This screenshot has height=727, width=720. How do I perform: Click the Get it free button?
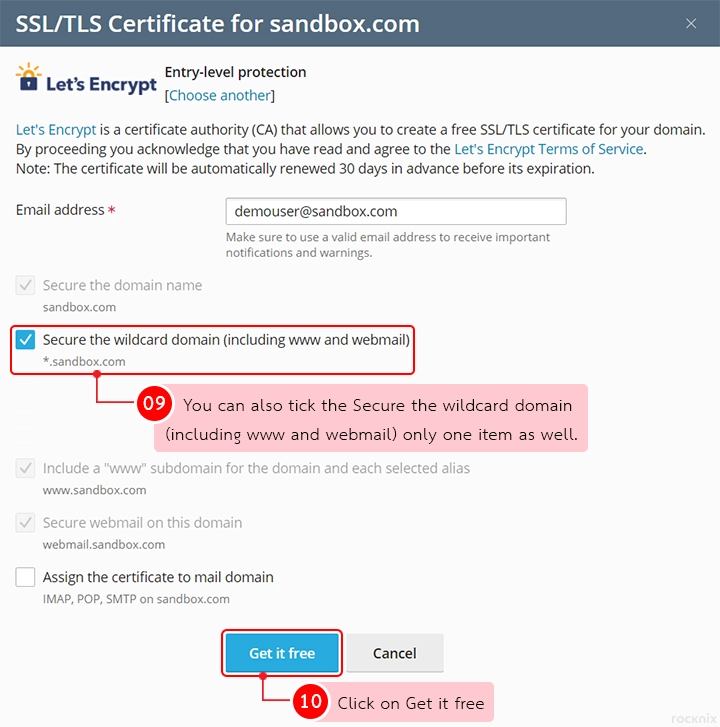(x=282, y=653)
